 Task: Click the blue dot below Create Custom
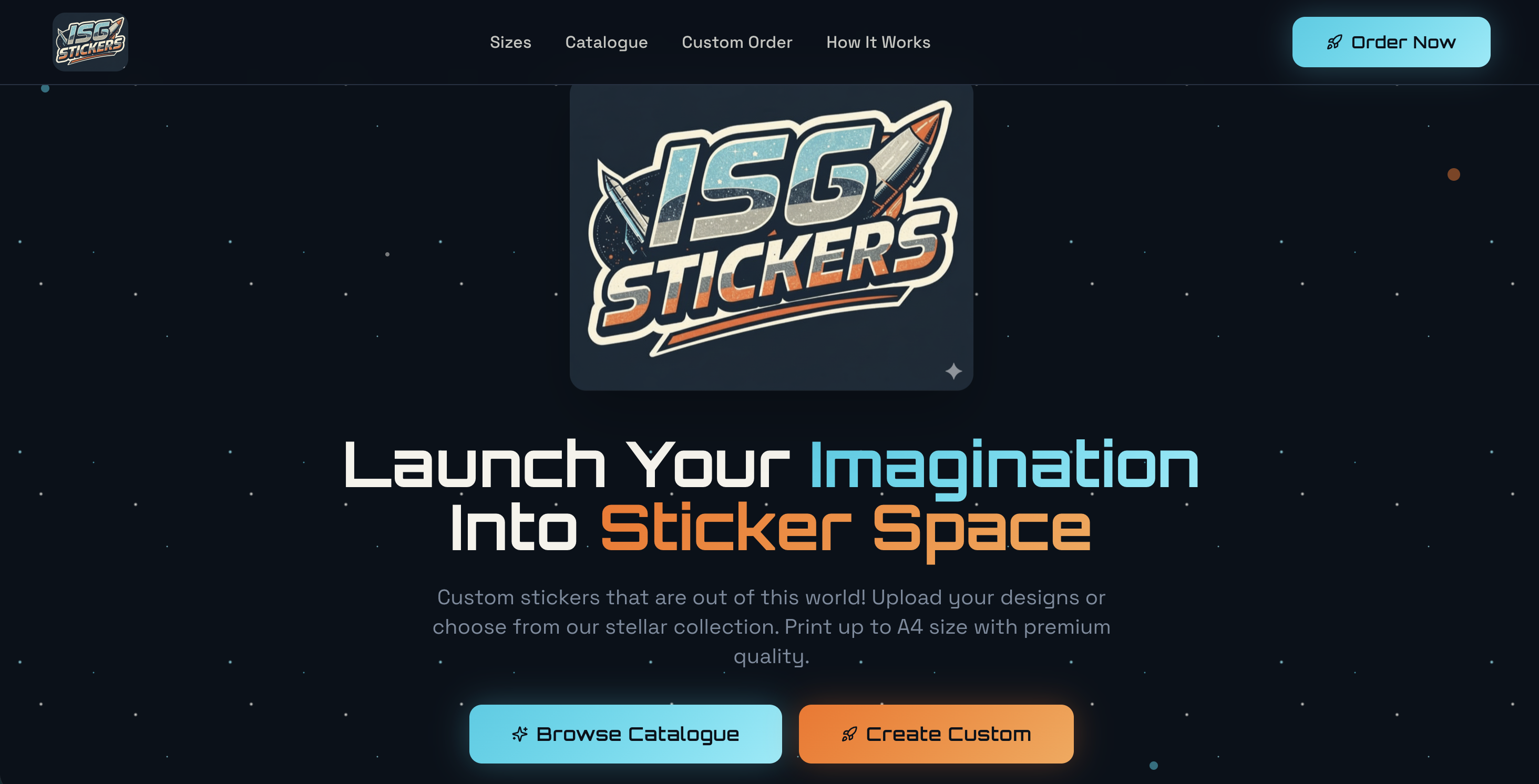pyautogui.click(x=1154, y=766)
